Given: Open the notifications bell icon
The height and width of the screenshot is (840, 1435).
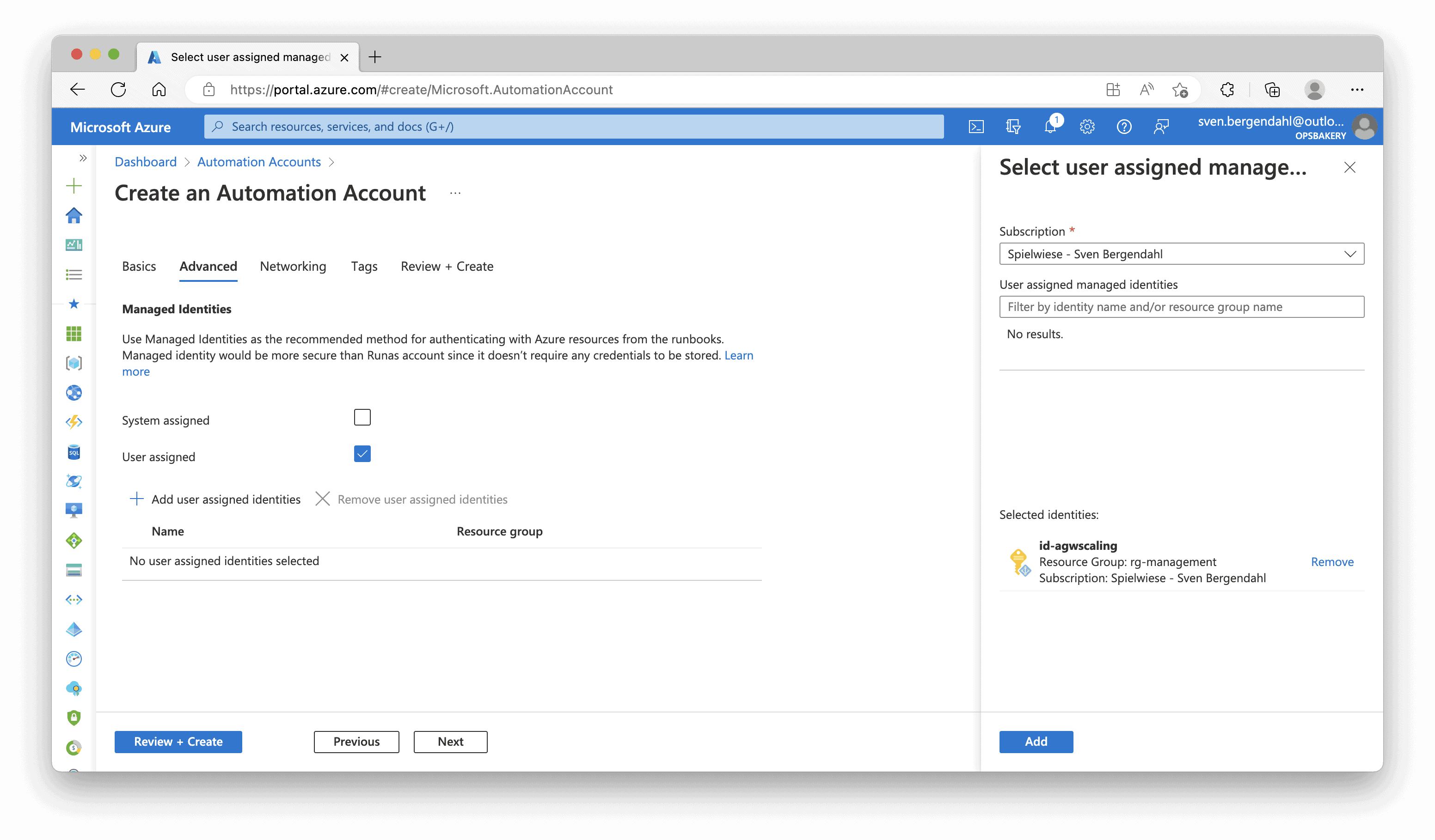Looking at the screenshot, I should [1051, 126].
